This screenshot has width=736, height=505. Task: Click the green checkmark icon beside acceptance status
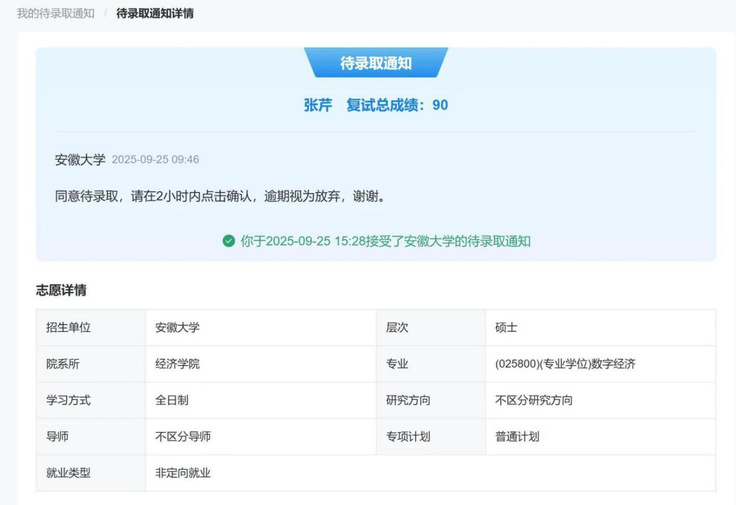(229, 241)
